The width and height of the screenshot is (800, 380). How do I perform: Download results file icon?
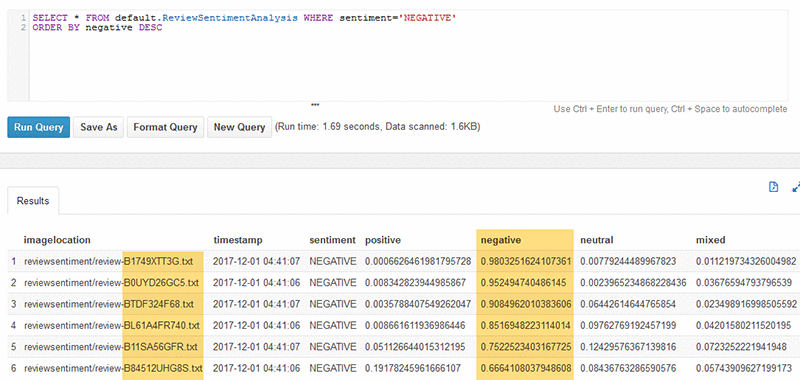[773, 187]
